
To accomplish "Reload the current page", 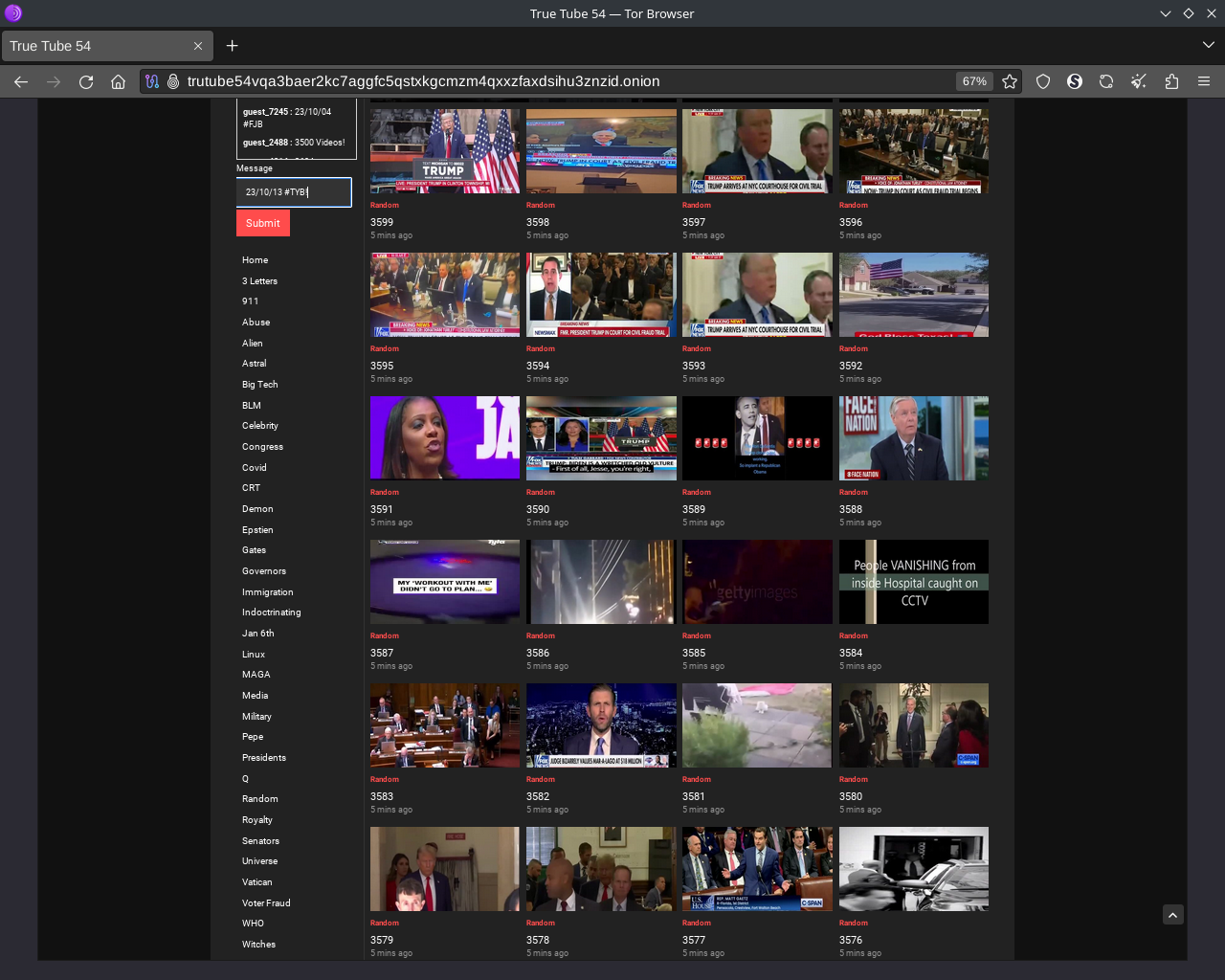I will [86, 81].
